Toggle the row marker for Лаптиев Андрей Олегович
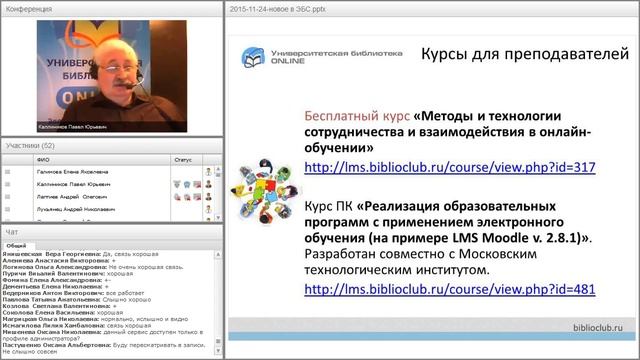 pos(7,197)
